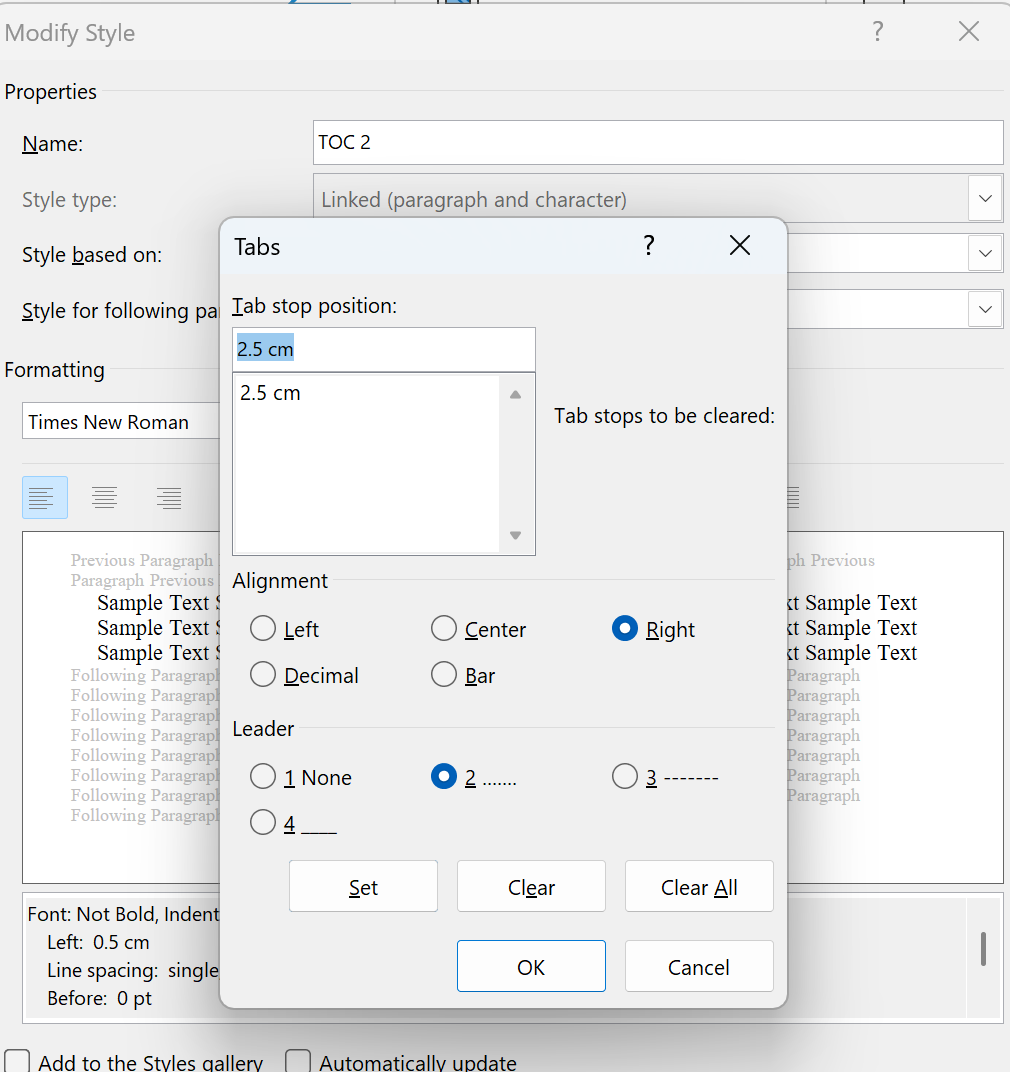Click the Set button

(x=363, y=886)
